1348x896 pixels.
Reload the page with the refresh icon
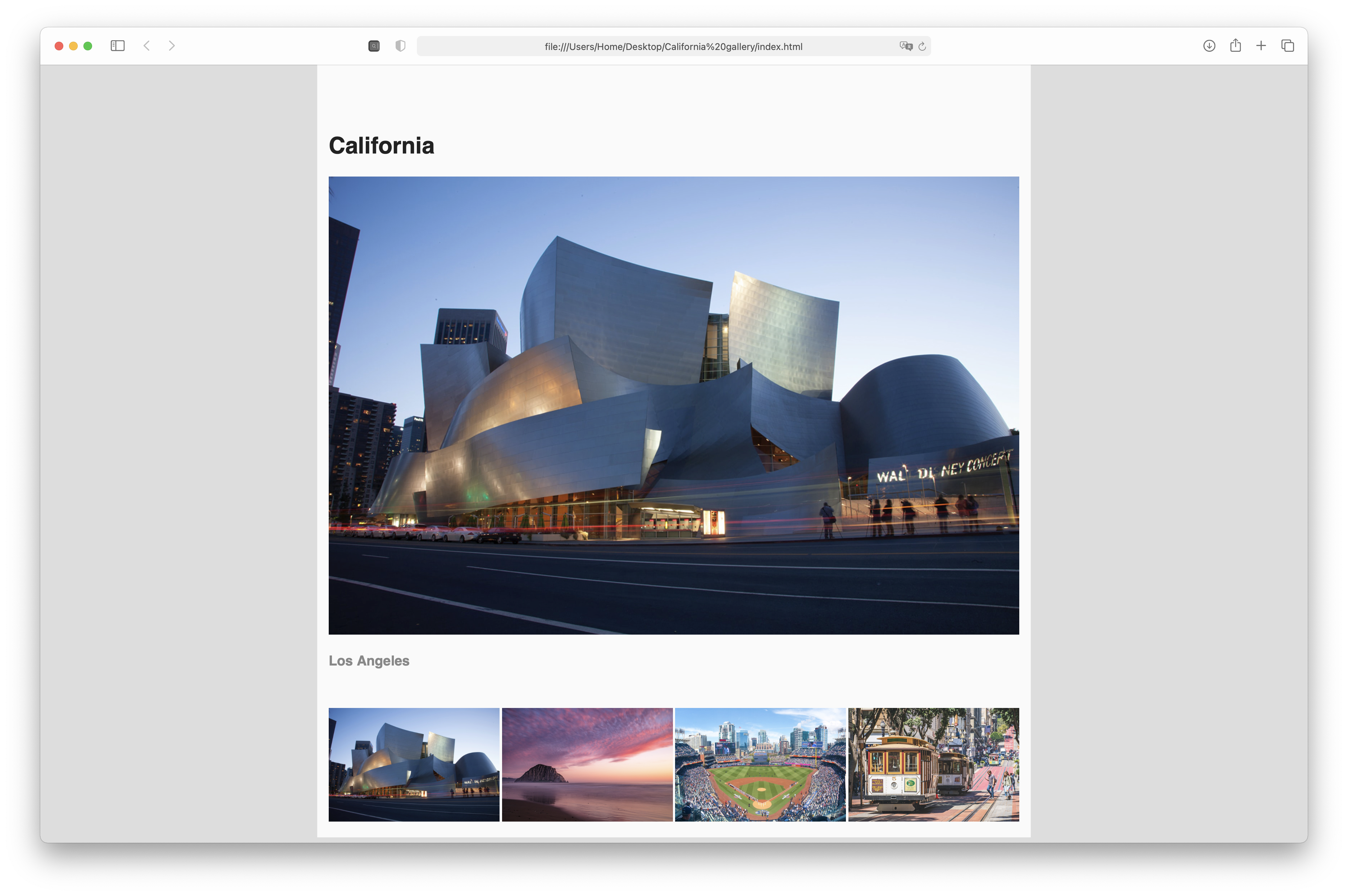[x=922, y=46]
